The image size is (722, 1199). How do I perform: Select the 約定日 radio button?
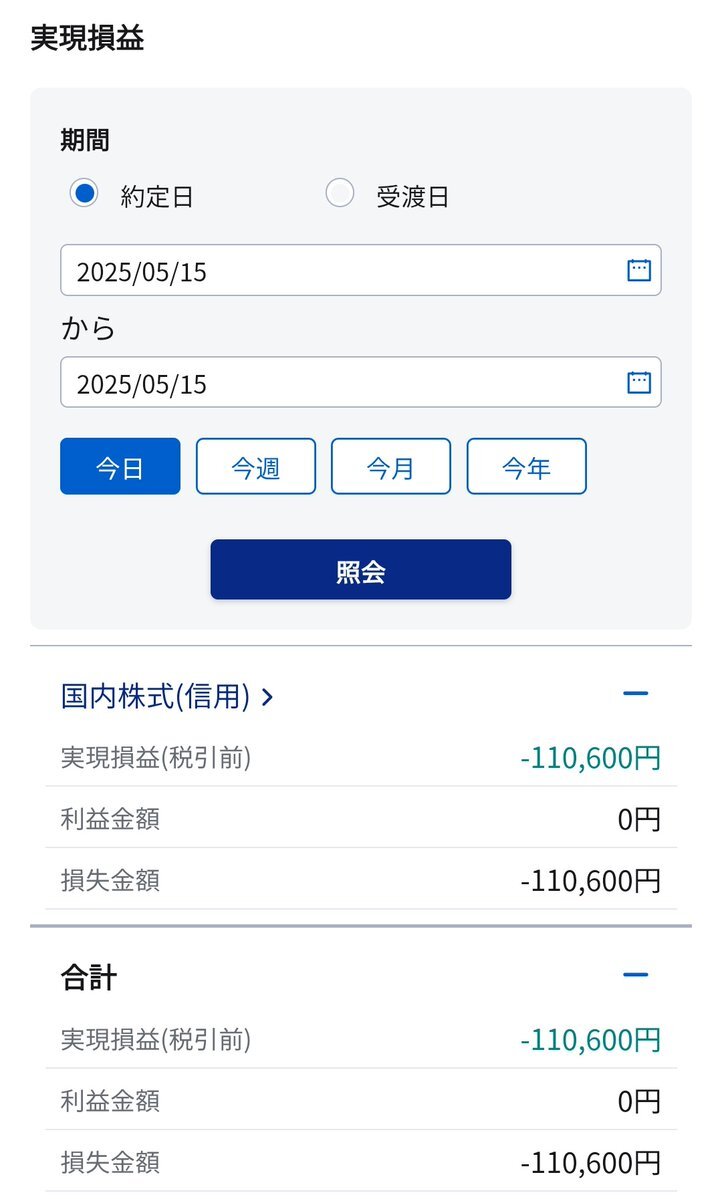[x=83, y=193]
